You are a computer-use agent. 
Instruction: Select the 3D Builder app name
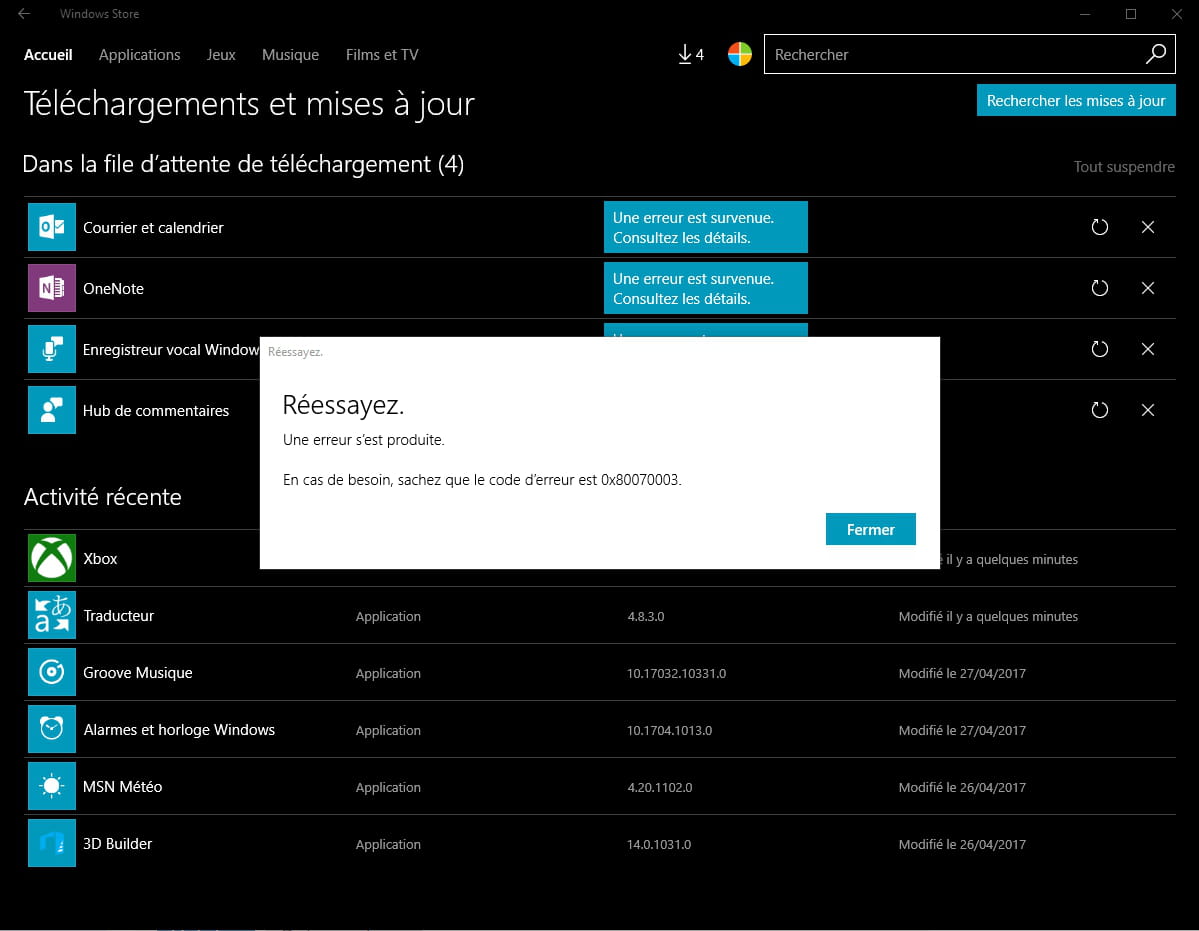click(x=118, y=844)
